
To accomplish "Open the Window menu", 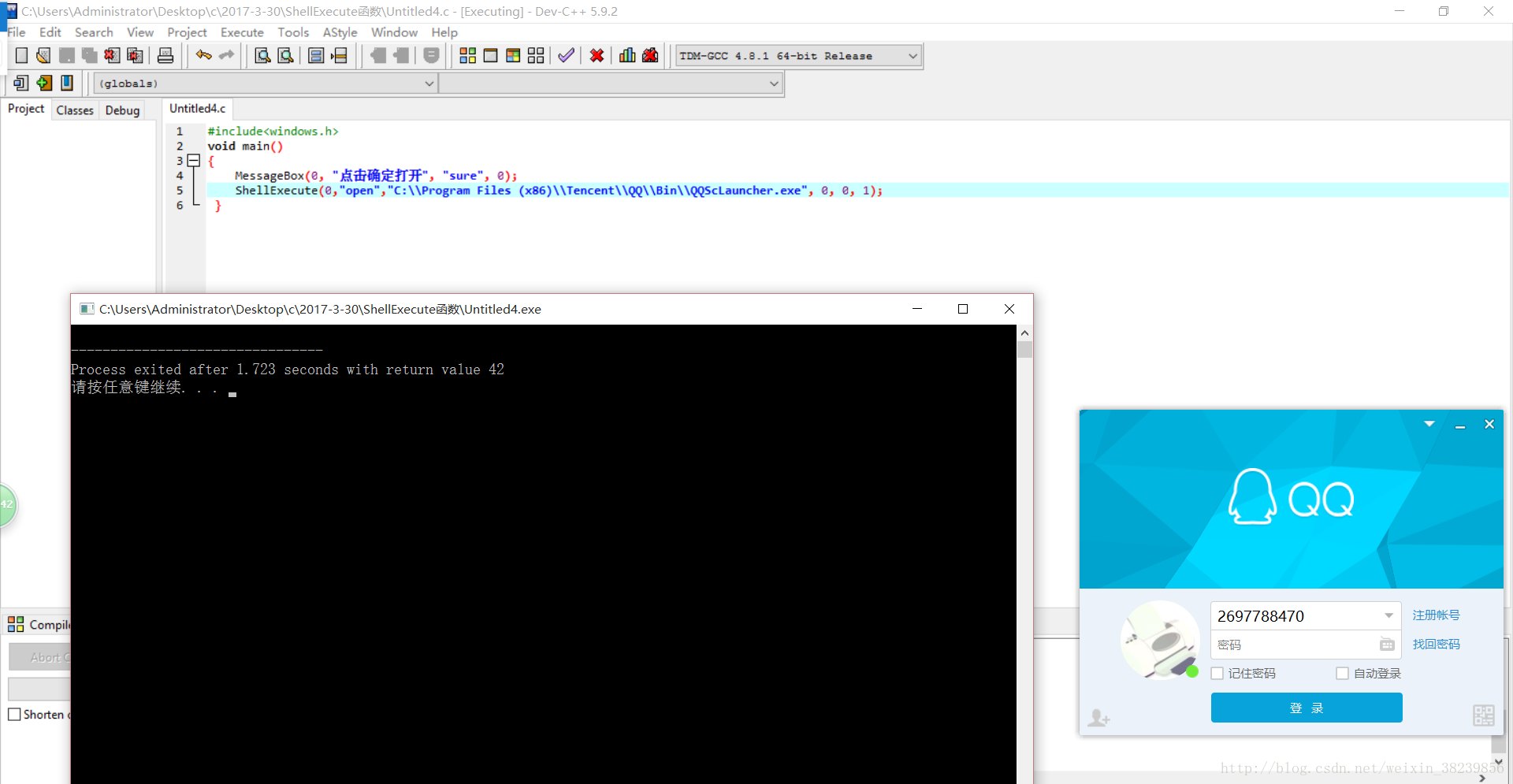I will pos(394,32).
